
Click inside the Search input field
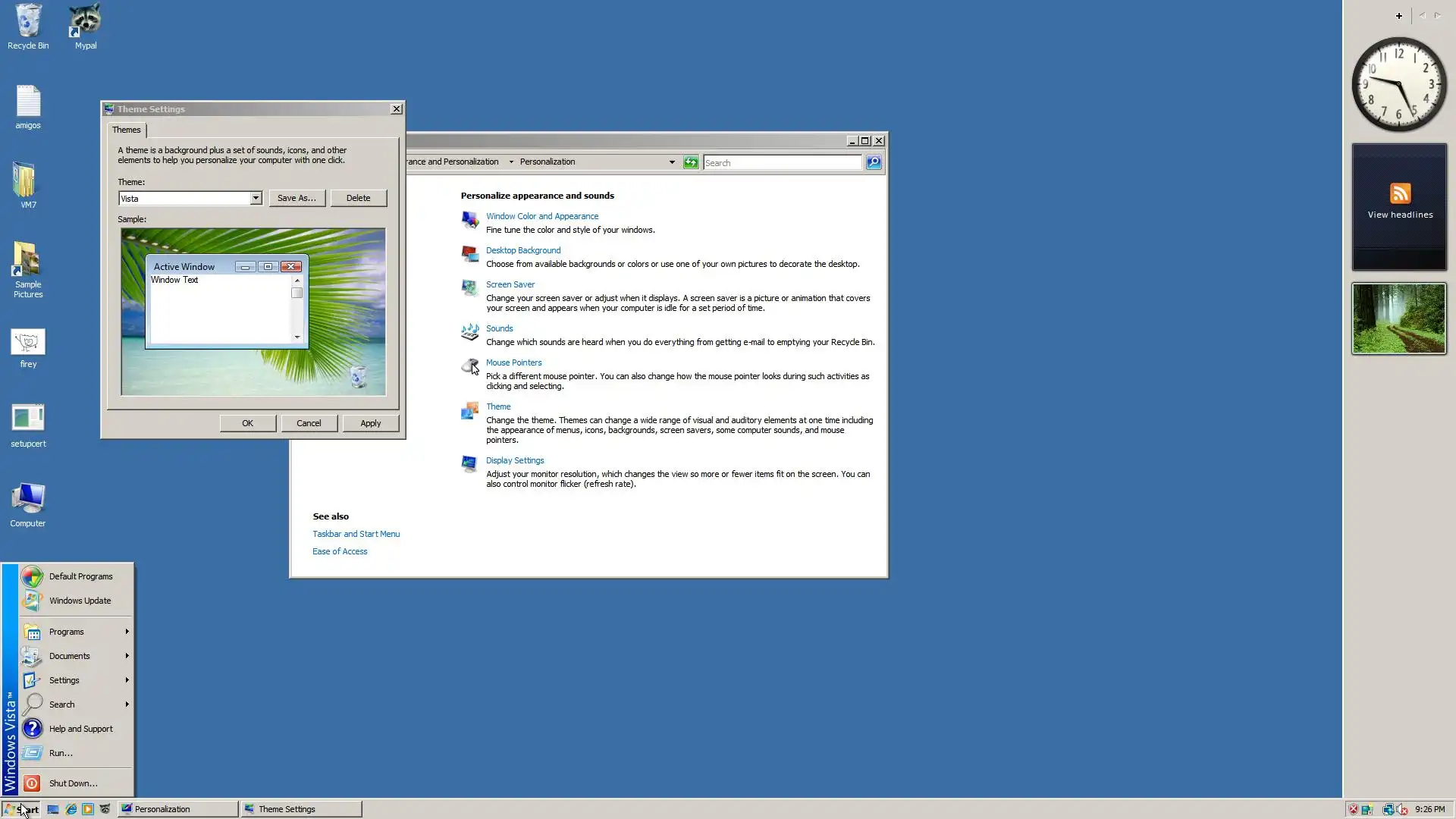pyautogui.click(x=781, y=163)
